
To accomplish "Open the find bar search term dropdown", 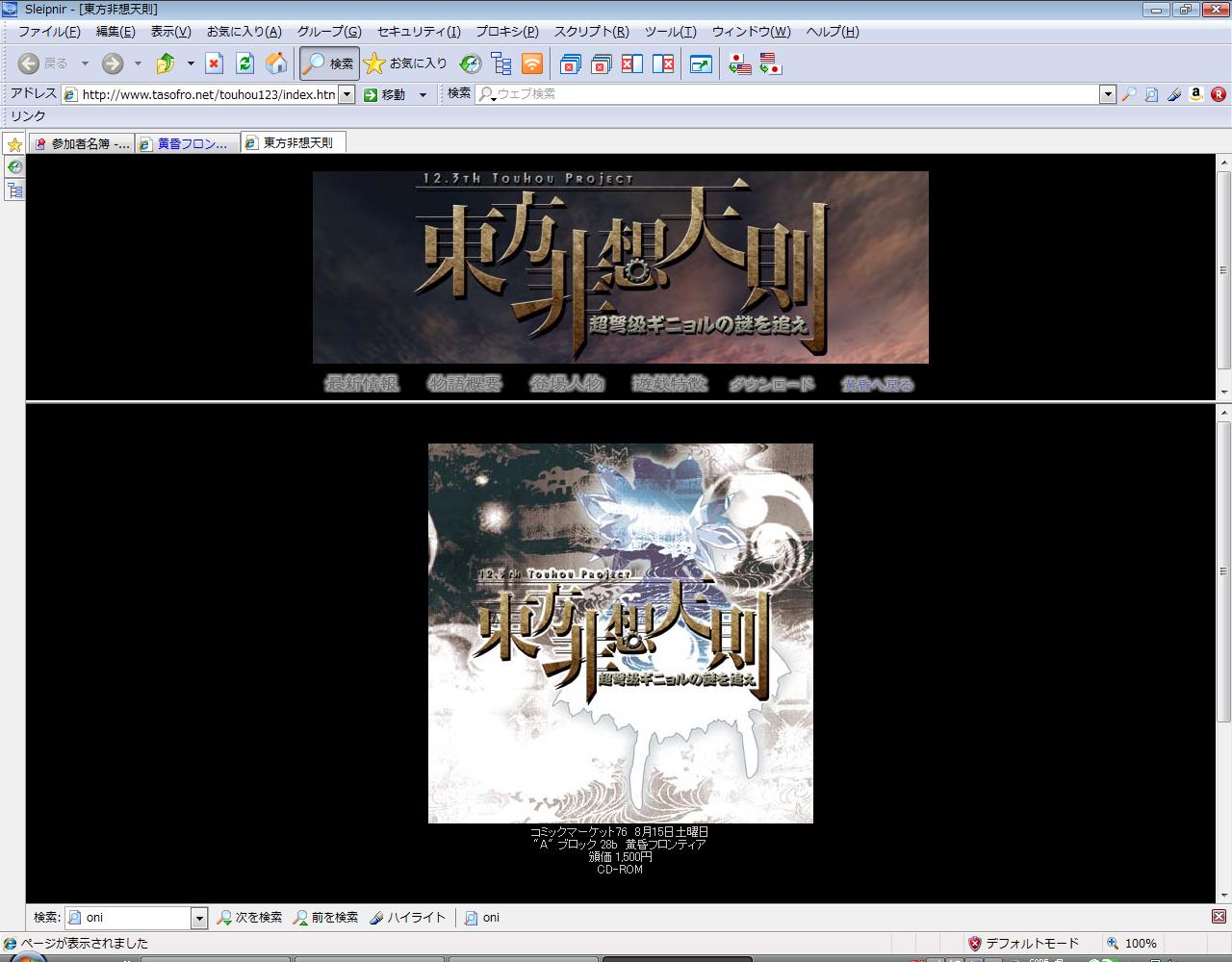I will (x=199, y=918).
